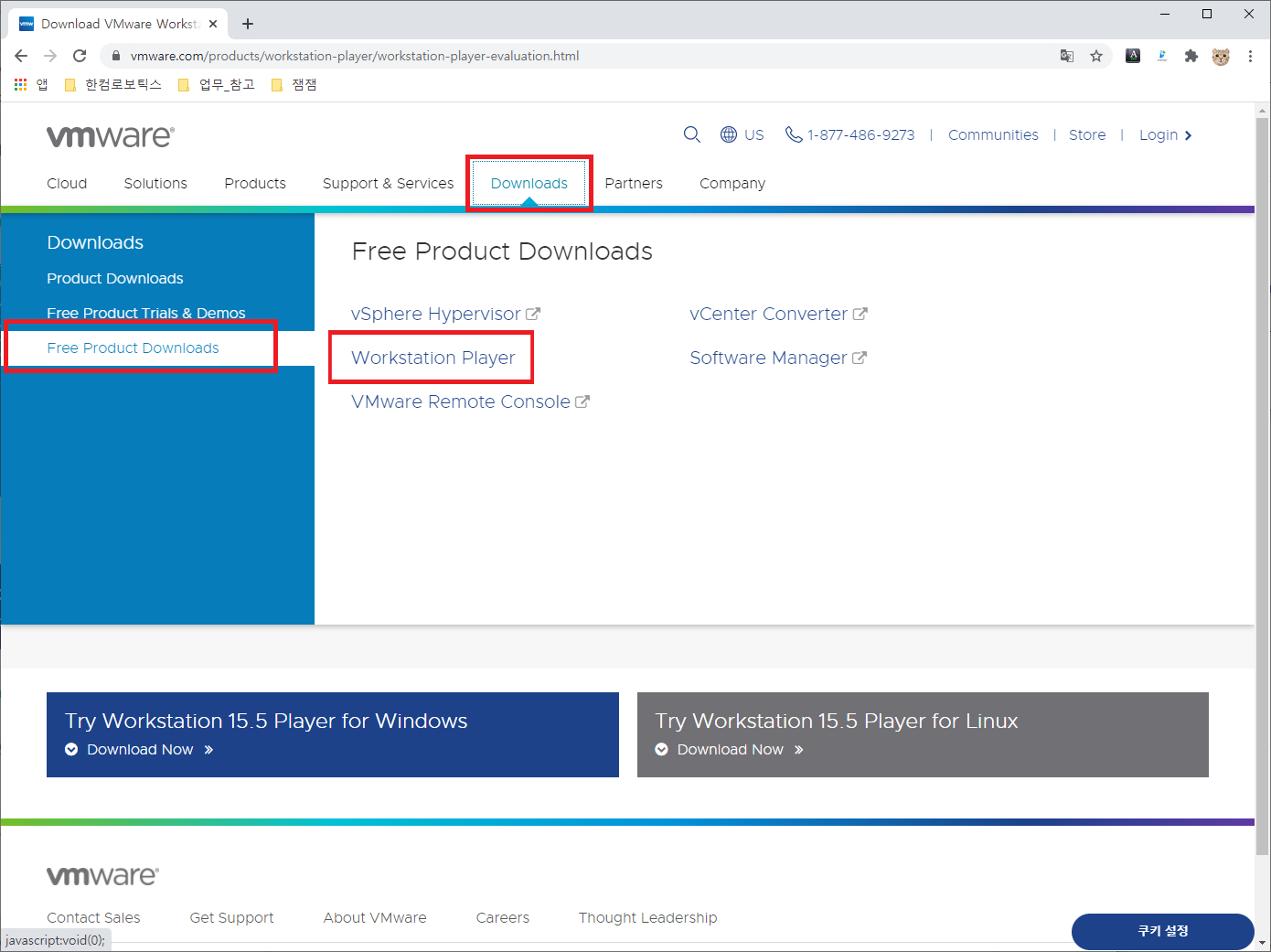
Task: Click the phone icon next to 1-877-486-9273
Action: pos(794,134)
